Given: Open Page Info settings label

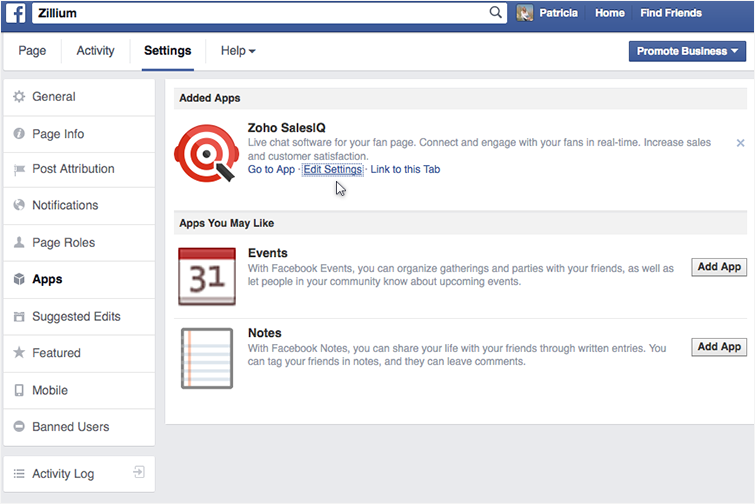Looking at the screenshot, I should coord(58,134).
